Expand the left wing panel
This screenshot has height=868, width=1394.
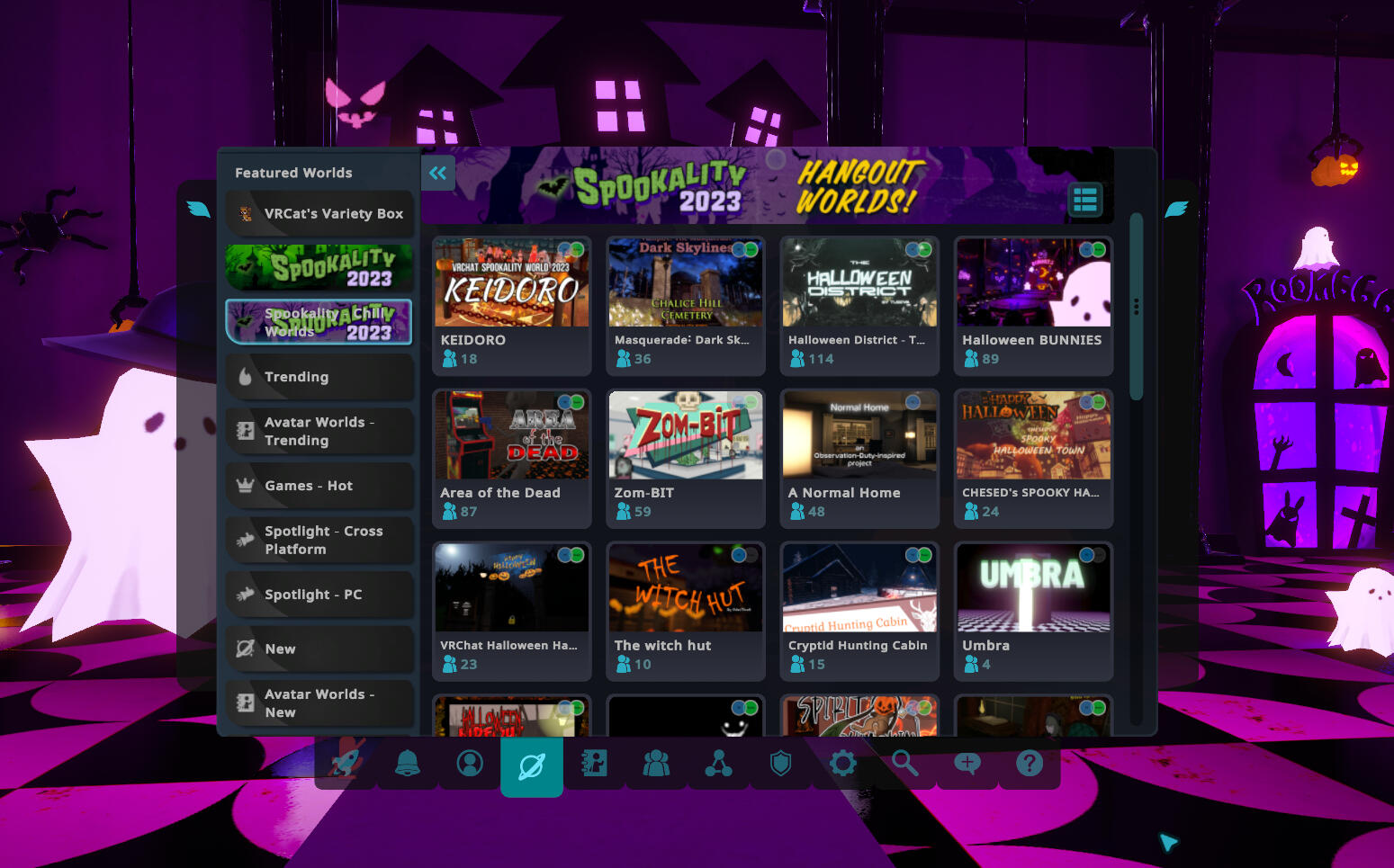point(198,210)
